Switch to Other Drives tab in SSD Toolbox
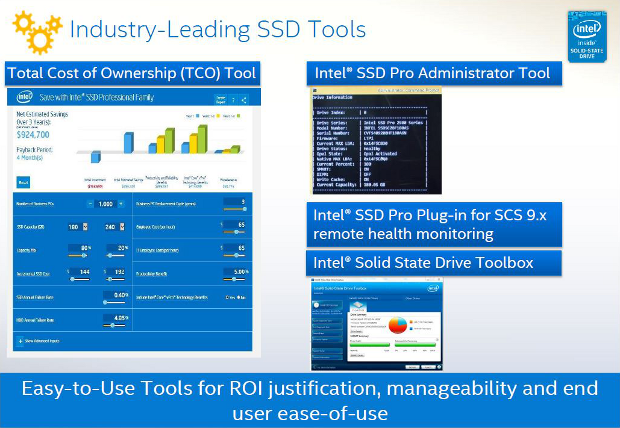Screen dimensions: 620x428 pos(412,298)
